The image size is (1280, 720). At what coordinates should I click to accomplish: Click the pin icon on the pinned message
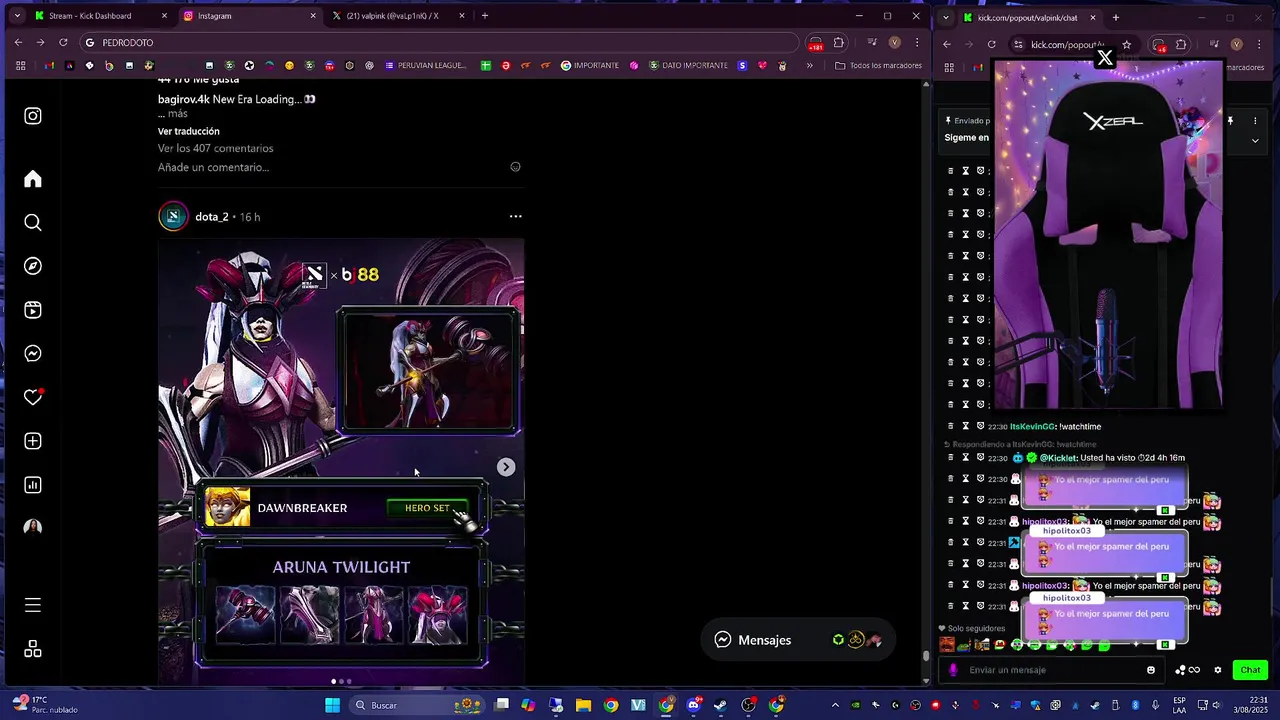point(1230,121)
